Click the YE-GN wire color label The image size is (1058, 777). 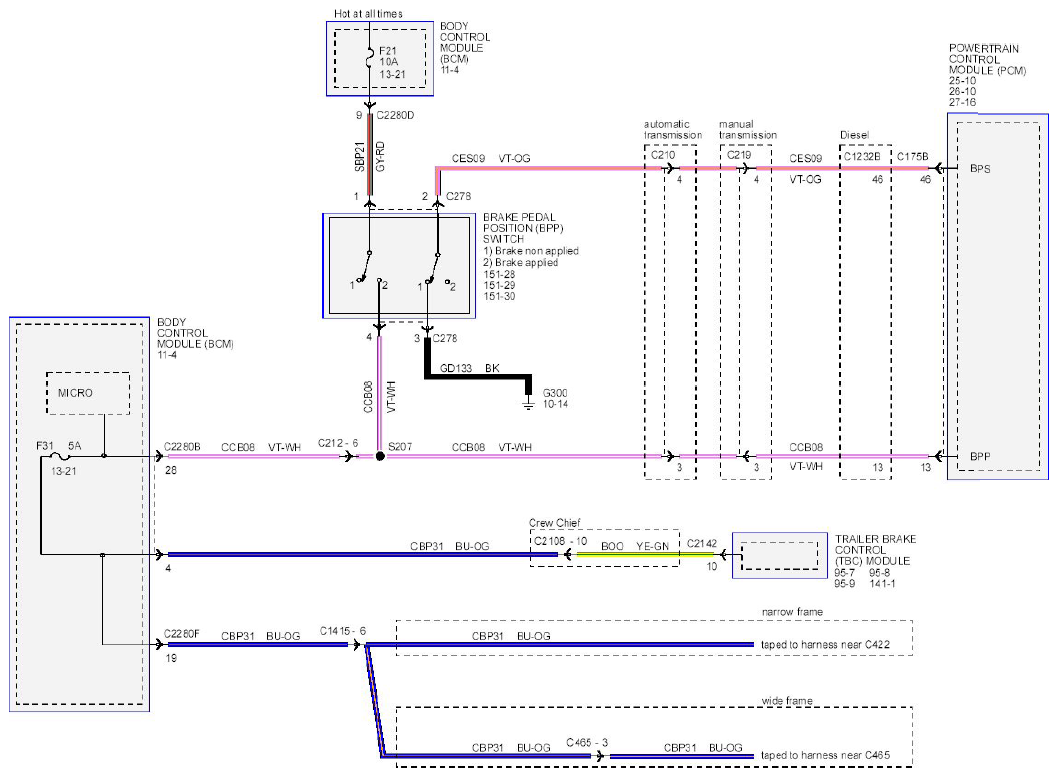coord(652,546)
